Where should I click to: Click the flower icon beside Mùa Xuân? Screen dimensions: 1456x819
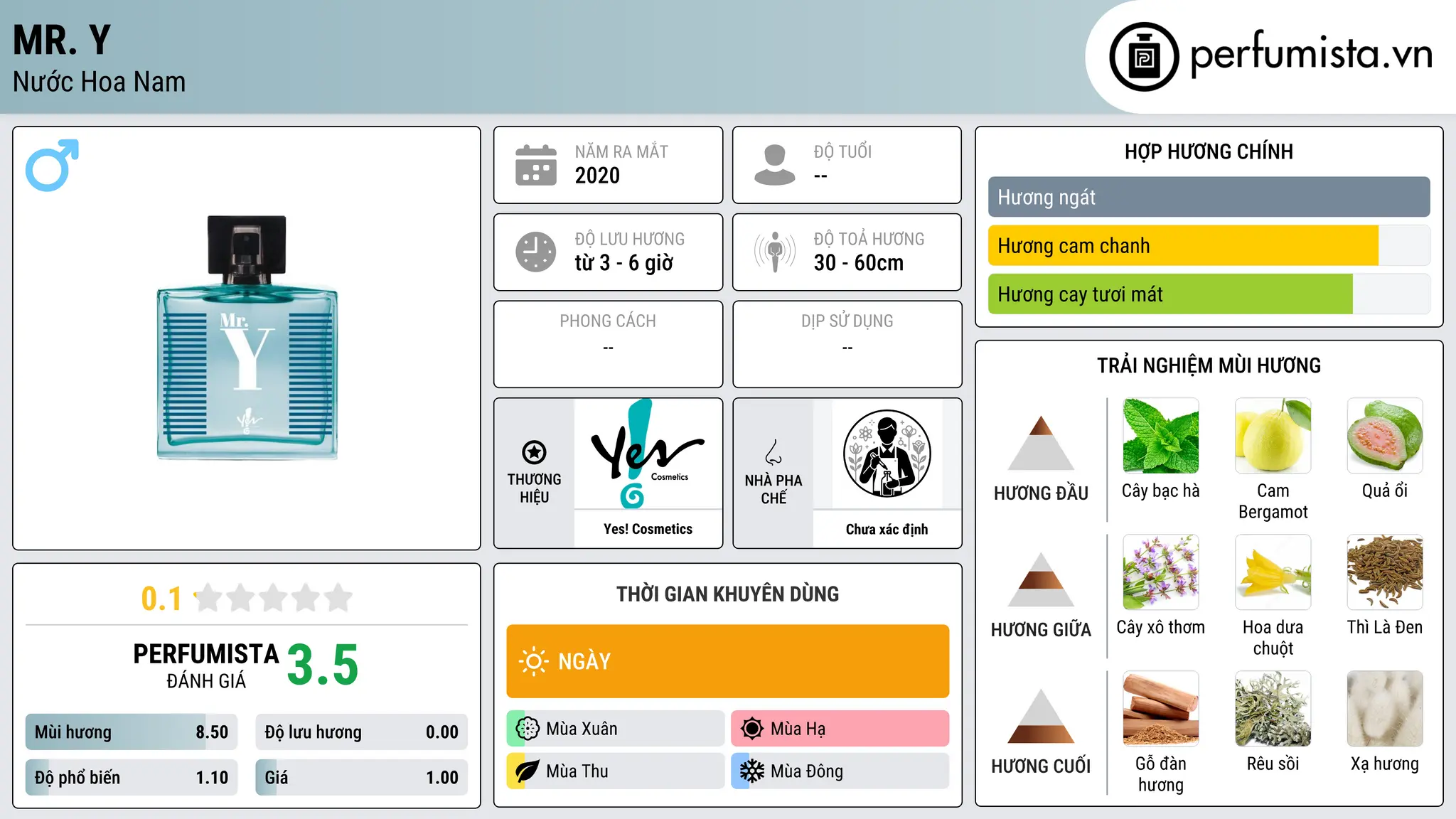tap(528, 729)
